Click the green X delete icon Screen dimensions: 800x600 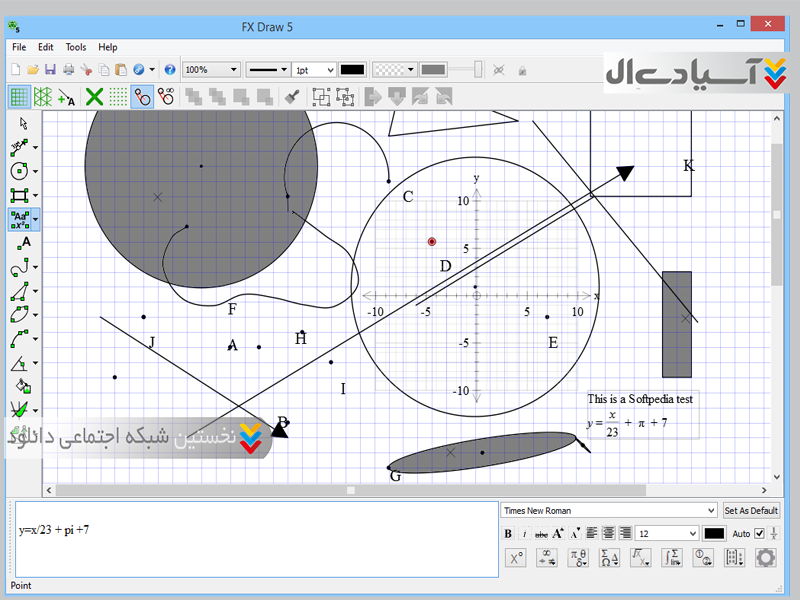[x=93, y=97]
